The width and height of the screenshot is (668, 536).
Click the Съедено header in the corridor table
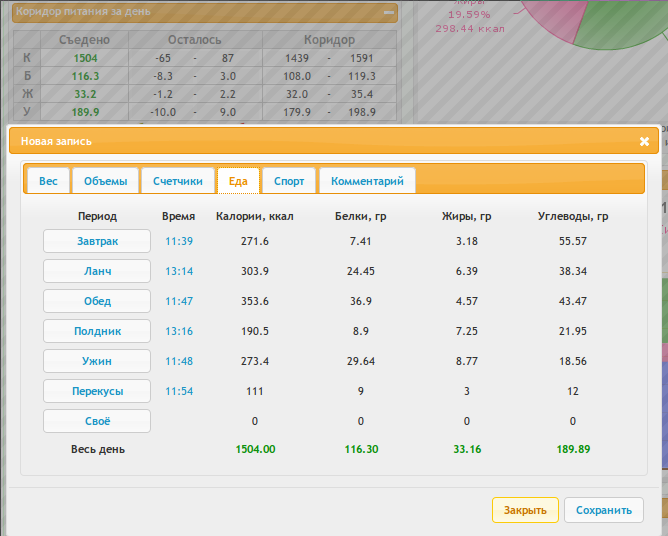pos(84,40)
